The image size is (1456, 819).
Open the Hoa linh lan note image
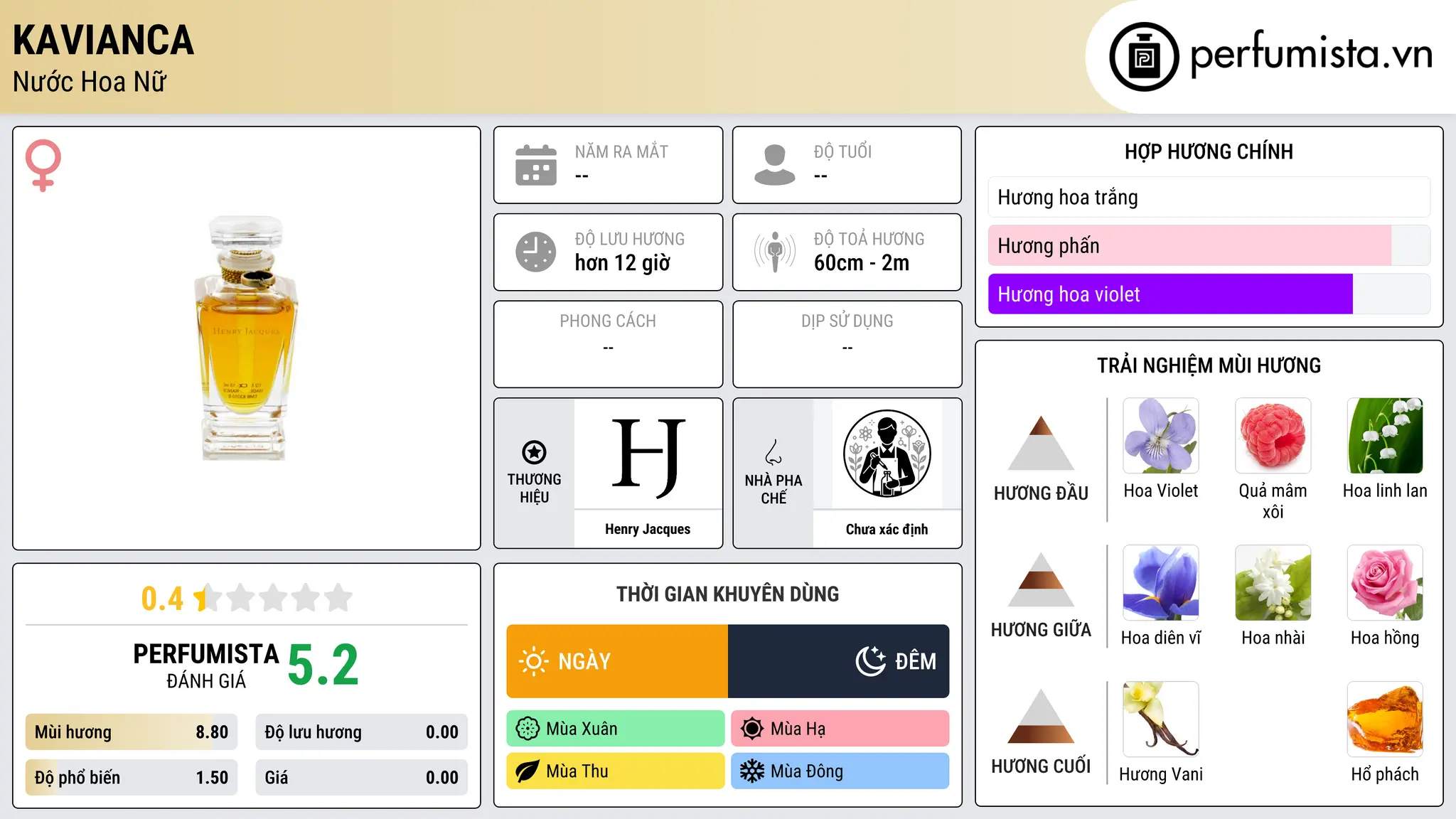pyautogui.click(x=1385, y=436)
